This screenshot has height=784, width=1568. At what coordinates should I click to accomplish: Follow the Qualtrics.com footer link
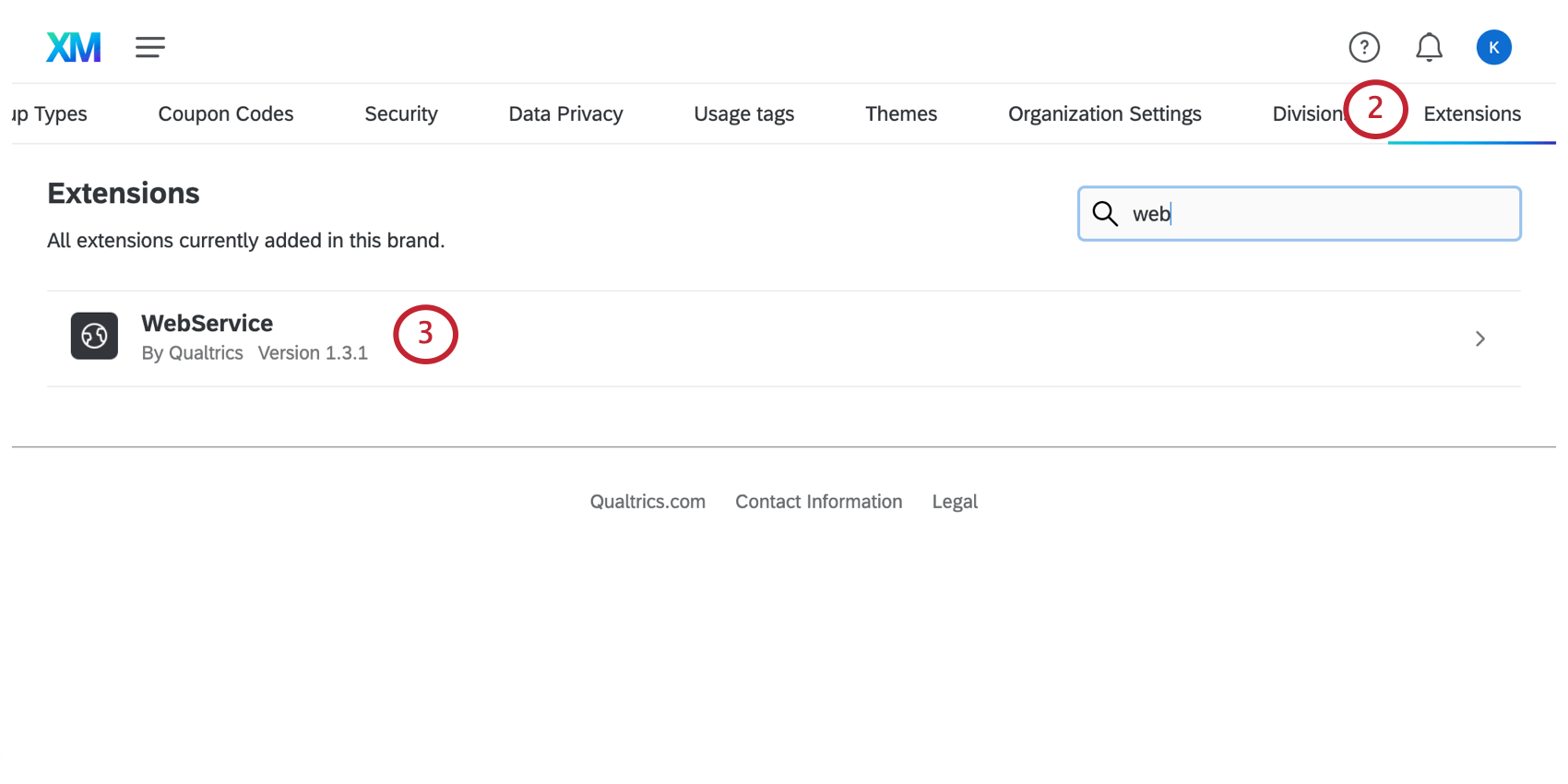click(x=647, y=502)
